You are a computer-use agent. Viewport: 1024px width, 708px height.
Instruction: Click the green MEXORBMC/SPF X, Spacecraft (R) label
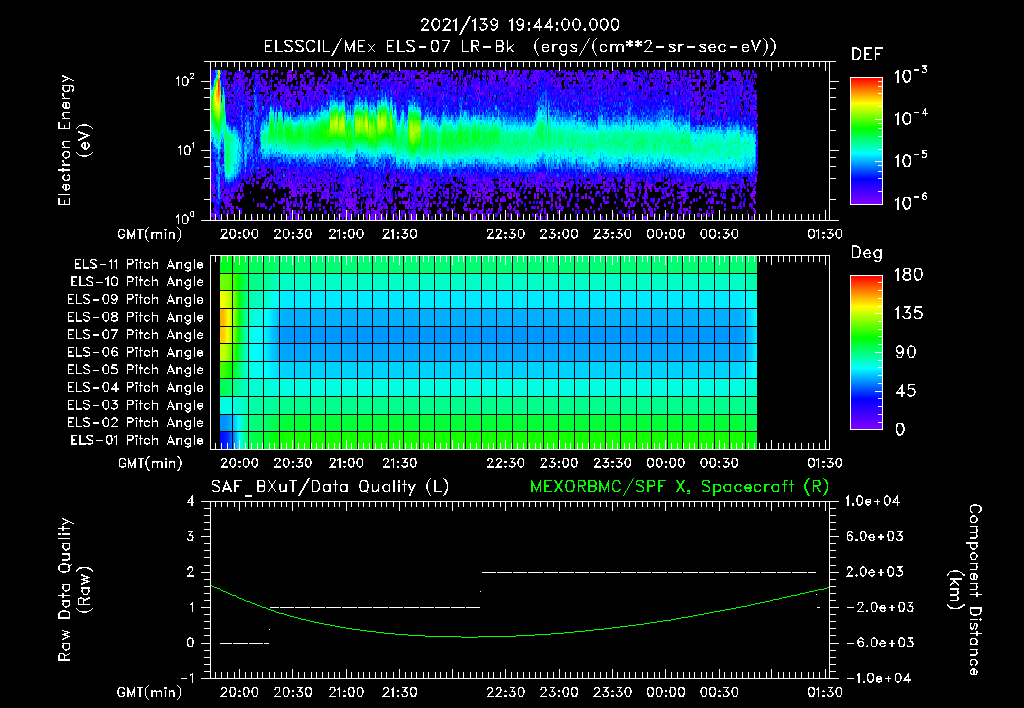pos(679,487)
